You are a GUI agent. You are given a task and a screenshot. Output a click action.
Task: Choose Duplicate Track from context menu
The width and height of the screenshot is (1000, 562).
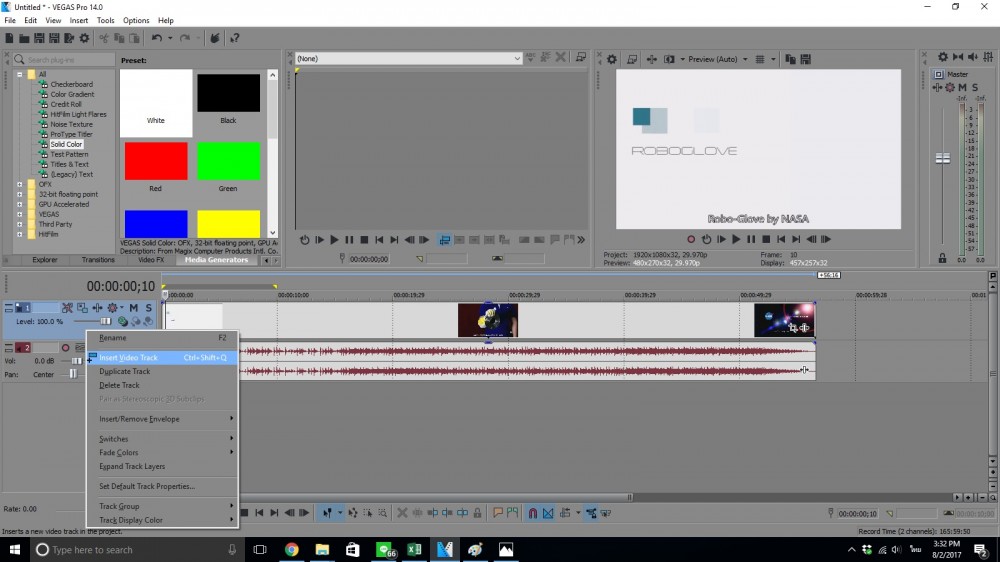(163, 371)
